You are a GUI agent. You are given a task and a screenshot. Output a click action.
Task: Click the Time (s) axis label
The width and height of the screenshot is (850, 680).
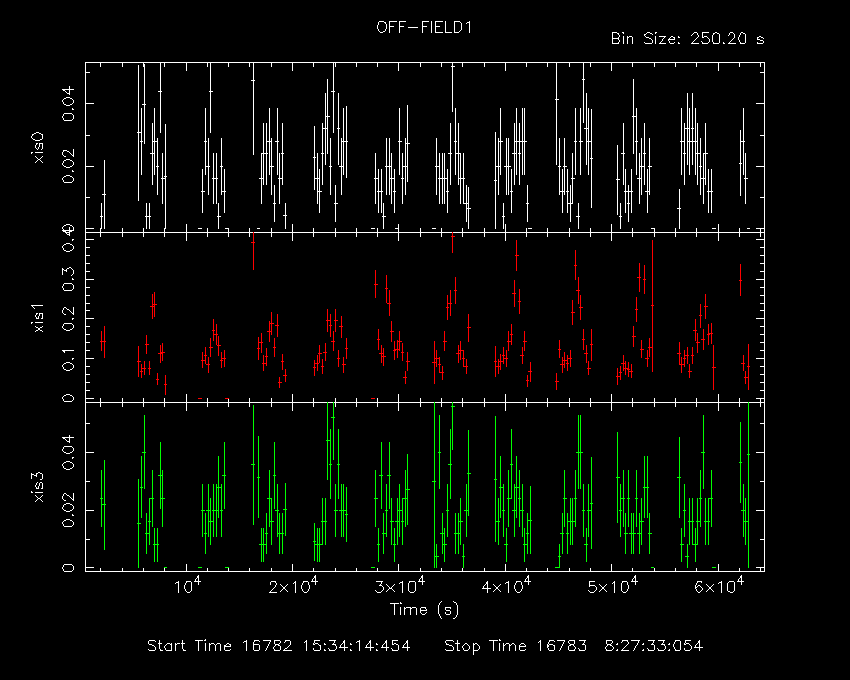coord(424,610)
